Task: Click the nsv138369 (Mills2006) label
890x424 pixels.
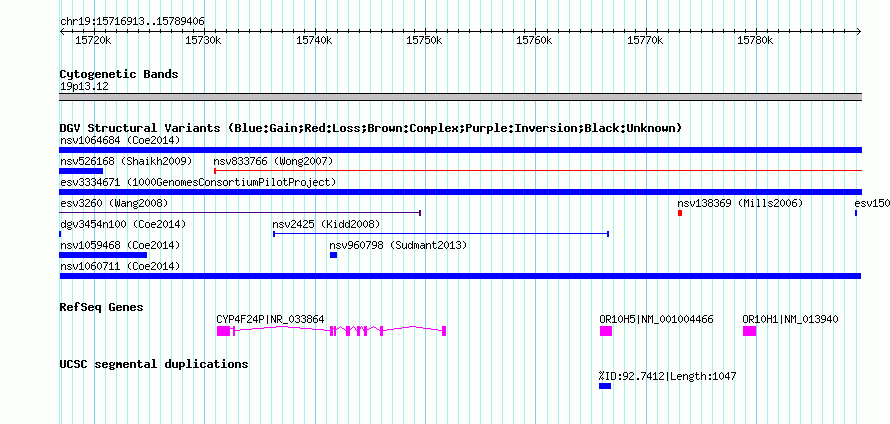Action: [740, 203]
